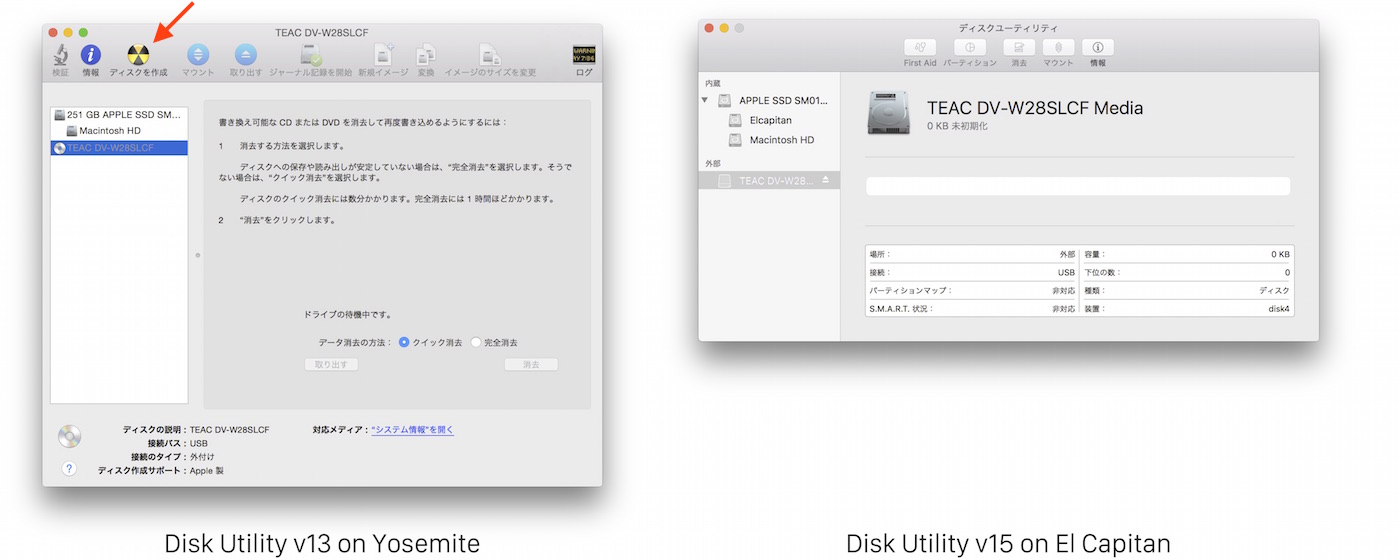Click the Mount icon in El Capitan toolbar

coord(1059,47)
